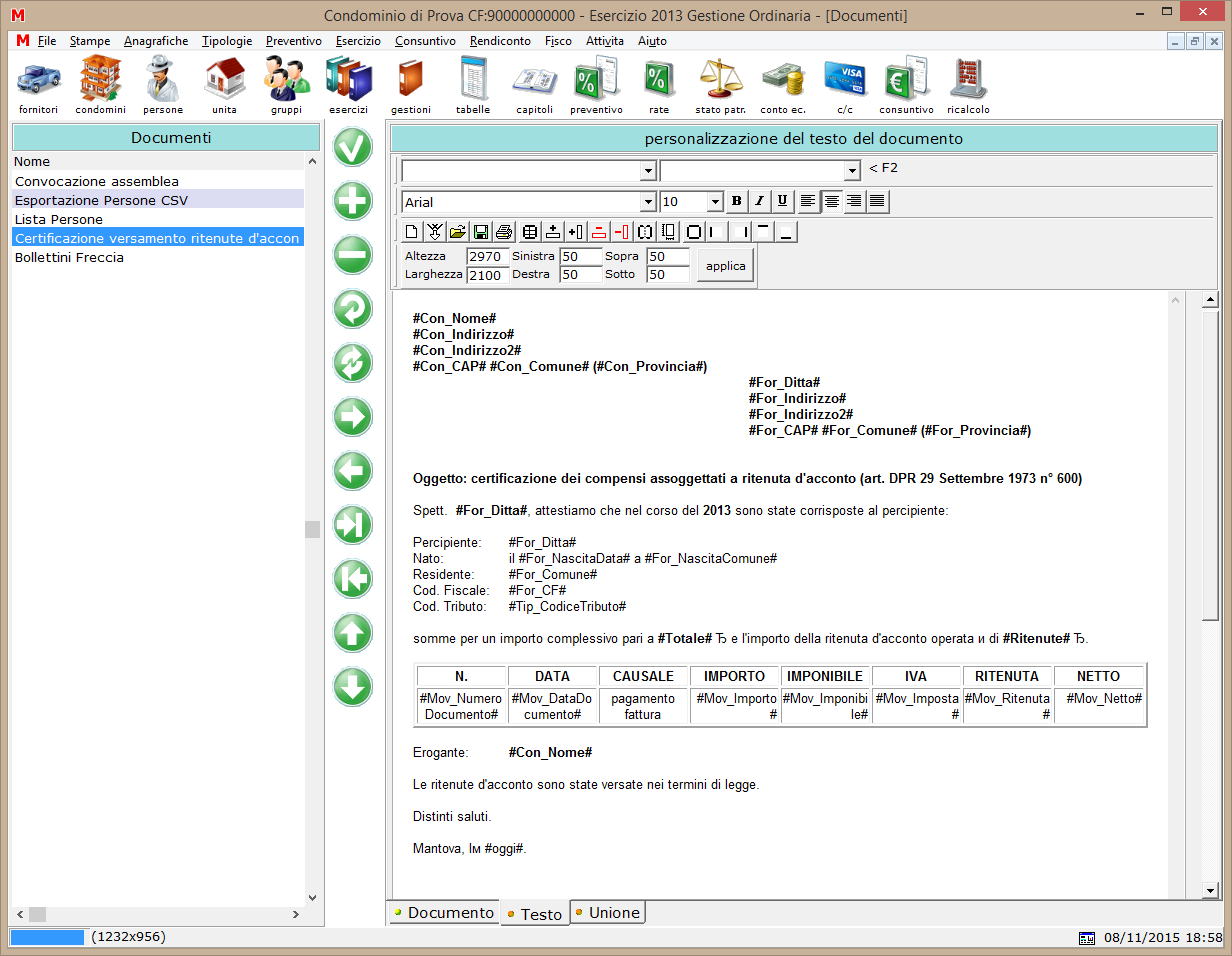Open the font size 10 dropdown
1232x956 pixels.
coord(714,202)
